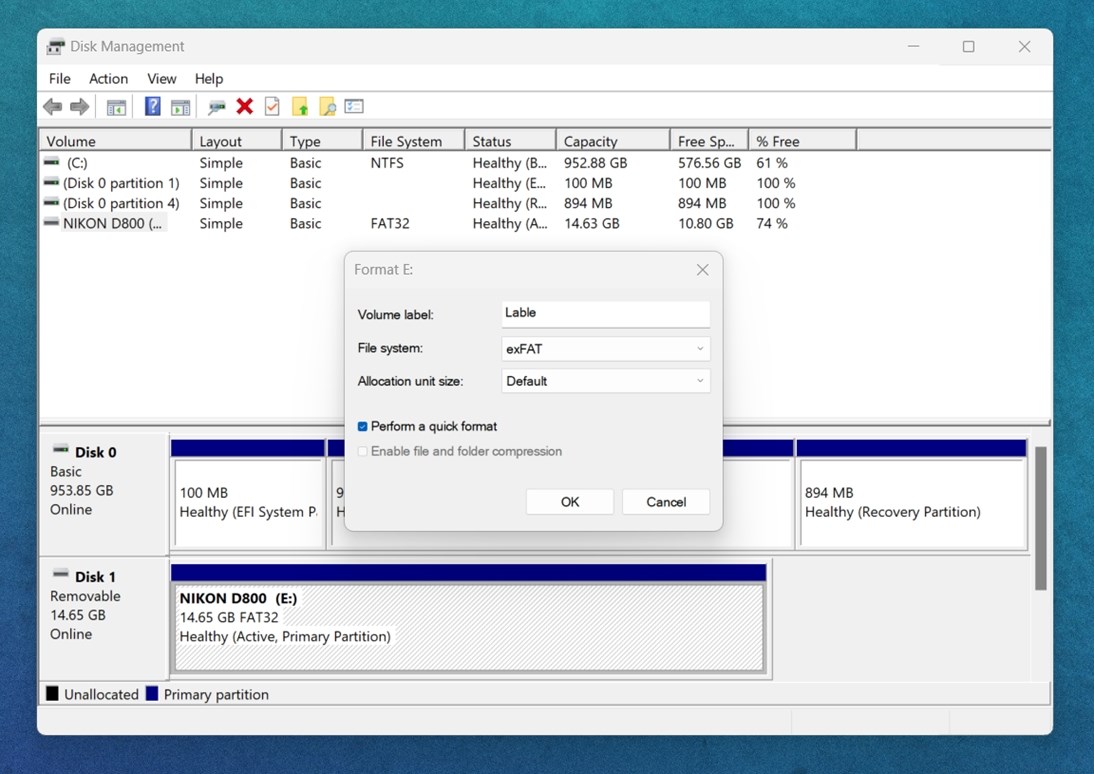
Task: Toggle the Show/Hide Action Pane toolbar icon
Action: 182,106
